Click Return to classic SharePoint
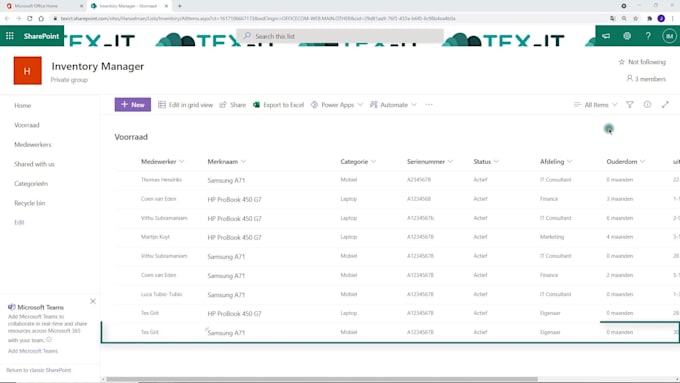 point(39,370)
